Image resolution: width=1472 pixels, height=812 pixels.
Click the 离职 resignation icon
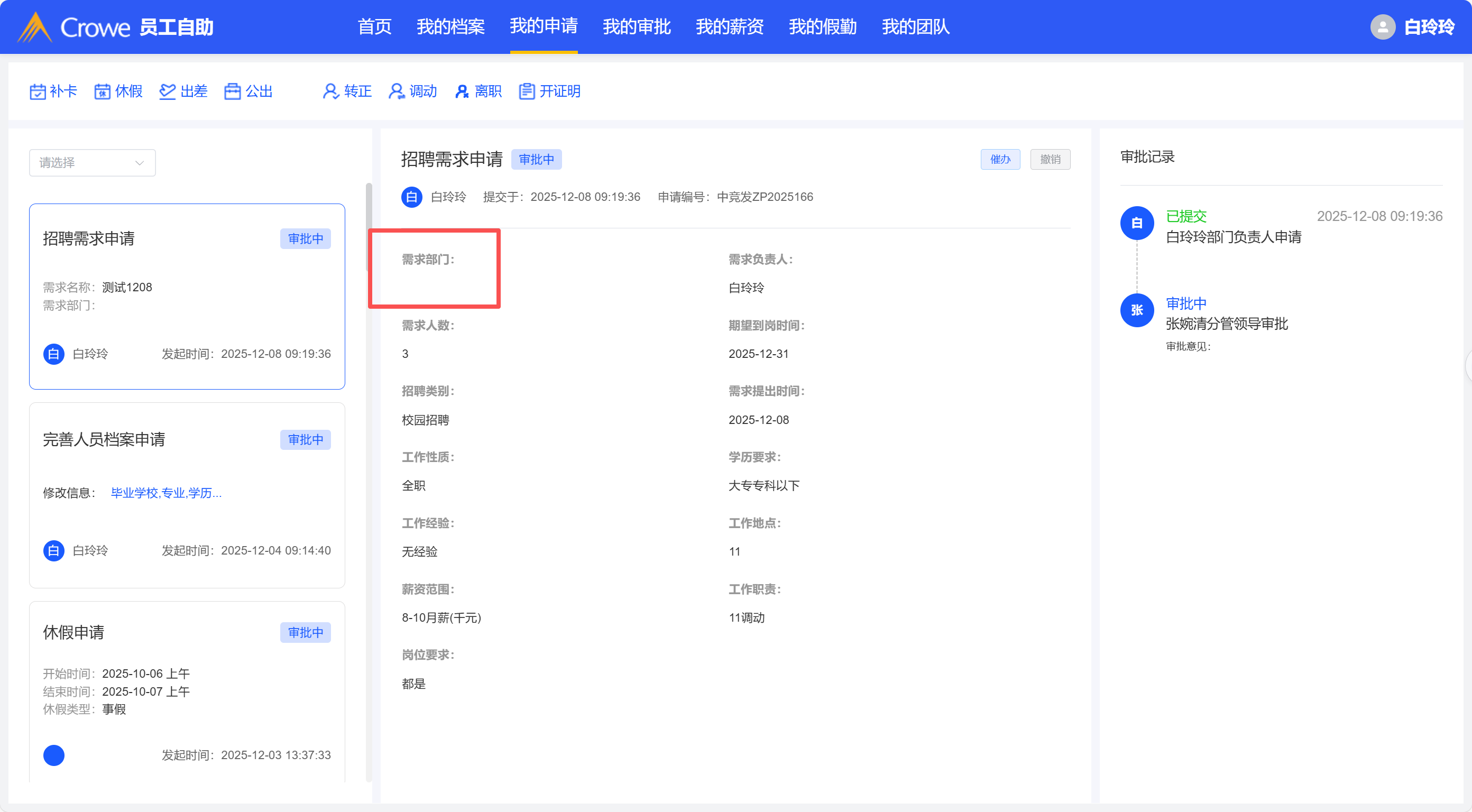(462, 91)
